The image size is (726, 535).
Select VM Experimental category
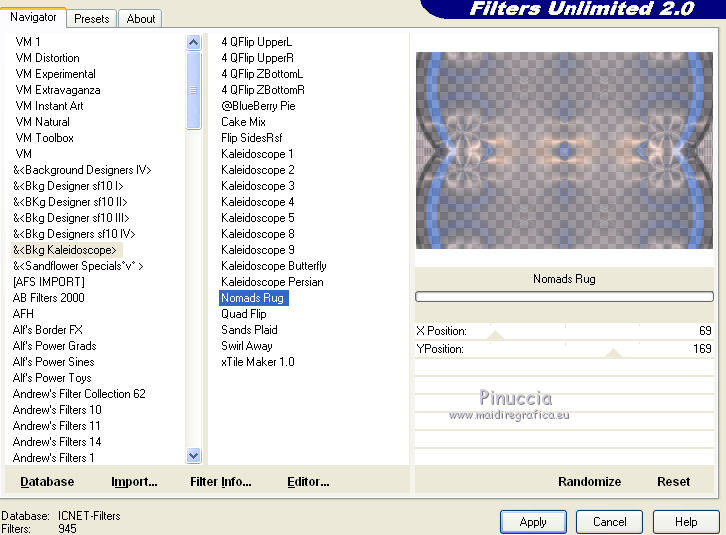coord(56,74)
